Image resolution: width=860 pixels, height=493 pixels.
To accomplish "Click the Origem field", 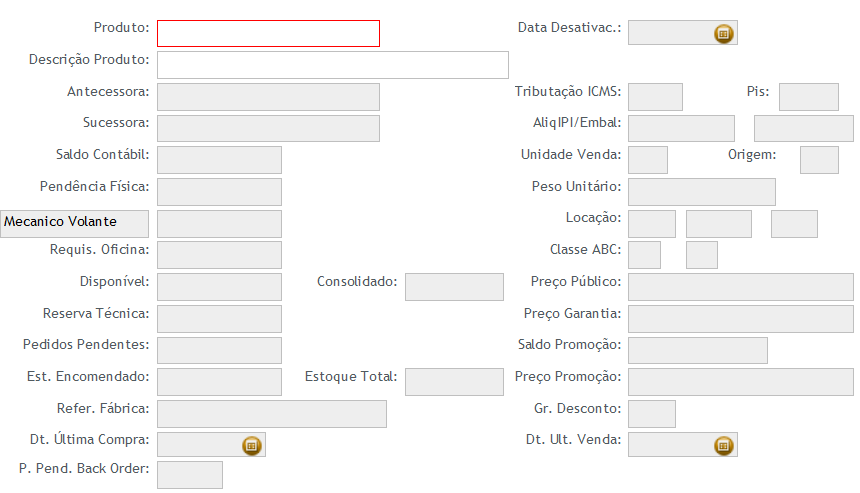I will [x=819, y=160].
